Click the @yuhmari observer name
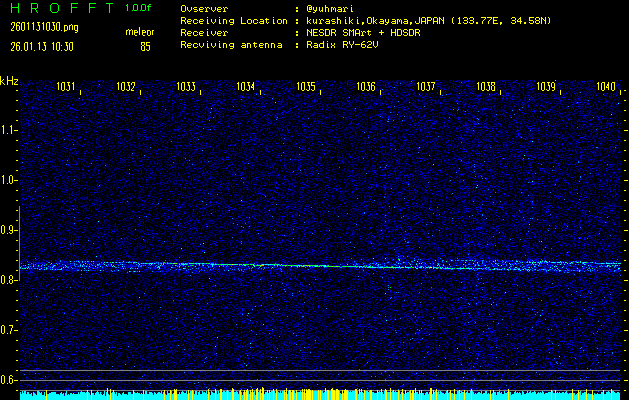 click(332, 8)
